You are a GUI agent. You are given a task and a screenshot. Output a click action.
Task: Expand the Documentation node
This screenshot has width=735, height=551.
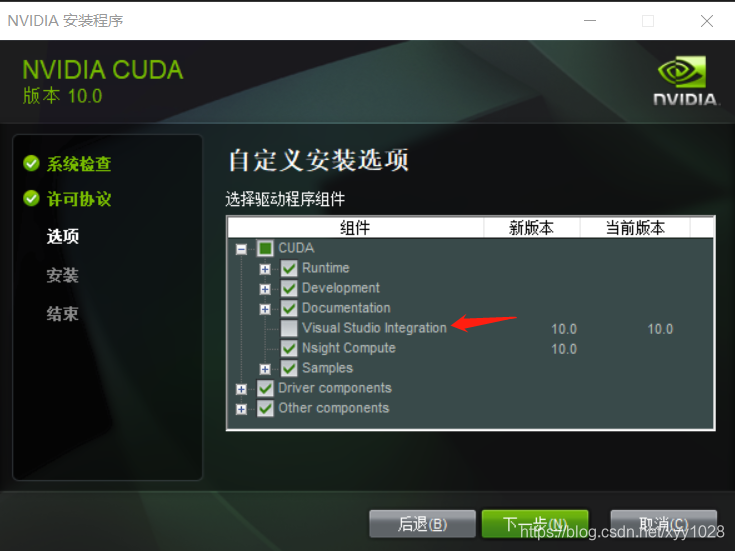265,309
